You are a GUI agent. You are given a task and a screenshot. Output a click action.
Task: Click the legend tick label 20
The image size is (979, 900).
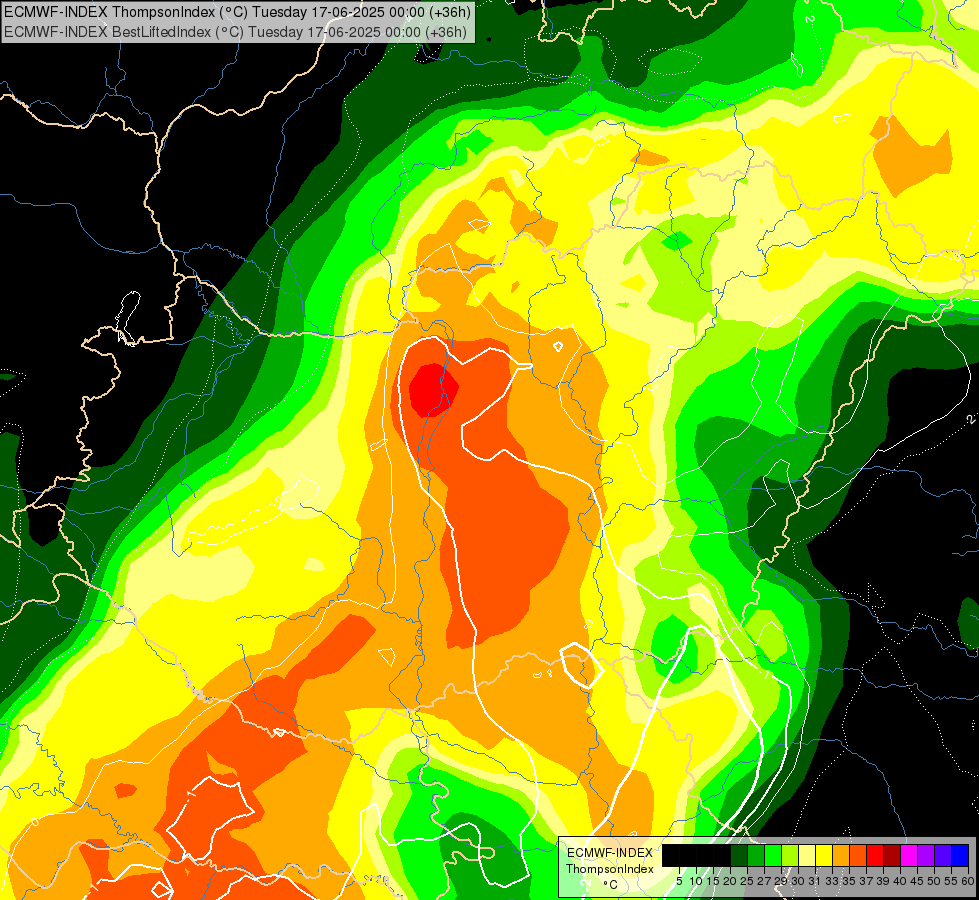pos(731,881)
